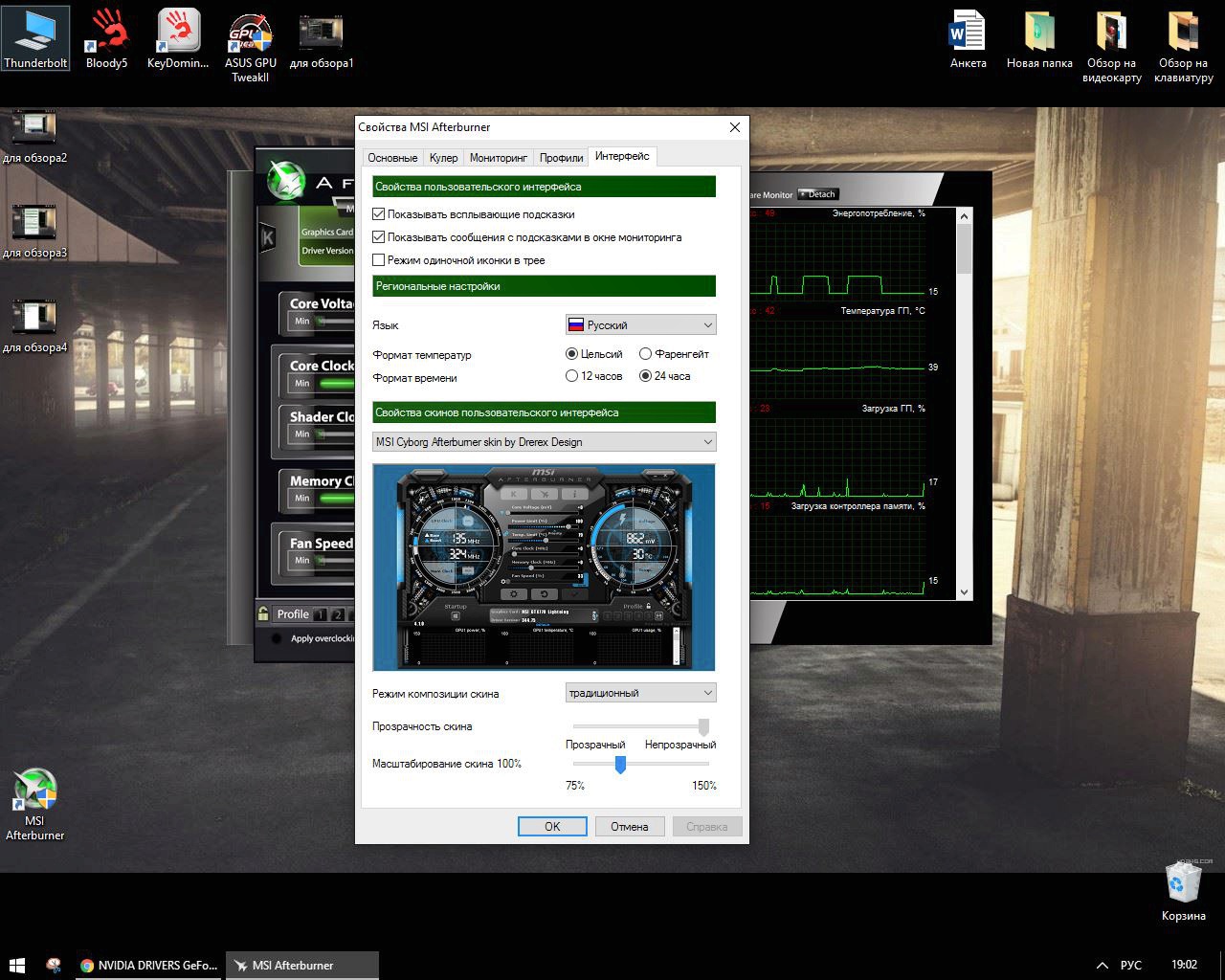The image size is (1225, 980).
Task: Show hidden tray icons chevron
Action: pyautogui.click(x=1102, y=966)
